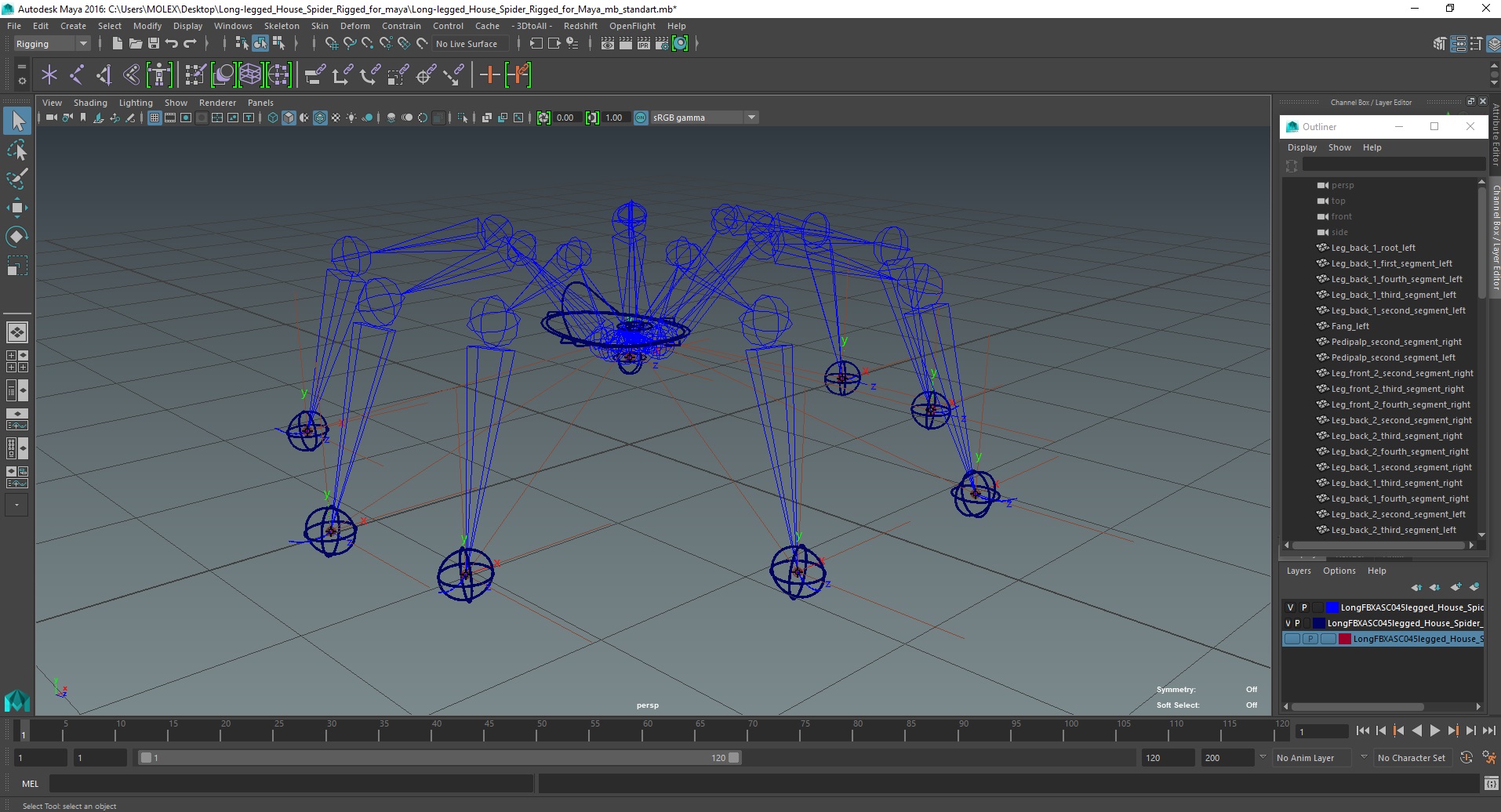This screenshot has width=1501, height=812.
Task: Toggle visibility V of second display layer
Action: [x=1288, y=623]
